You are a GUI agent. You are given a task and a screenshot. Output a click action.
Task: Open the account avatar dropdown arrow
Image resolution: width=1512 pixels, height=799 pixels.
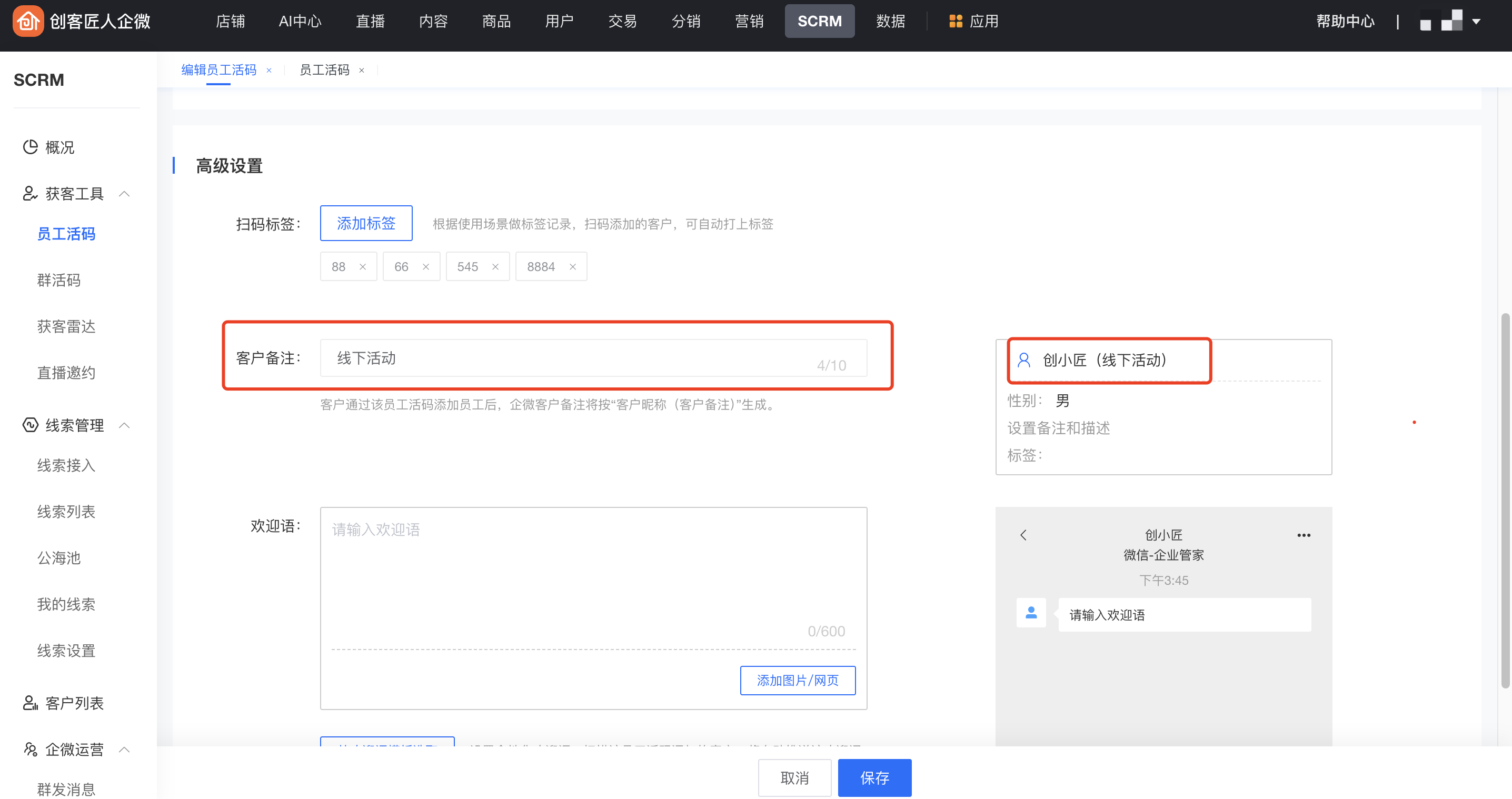click(1476, 22)
